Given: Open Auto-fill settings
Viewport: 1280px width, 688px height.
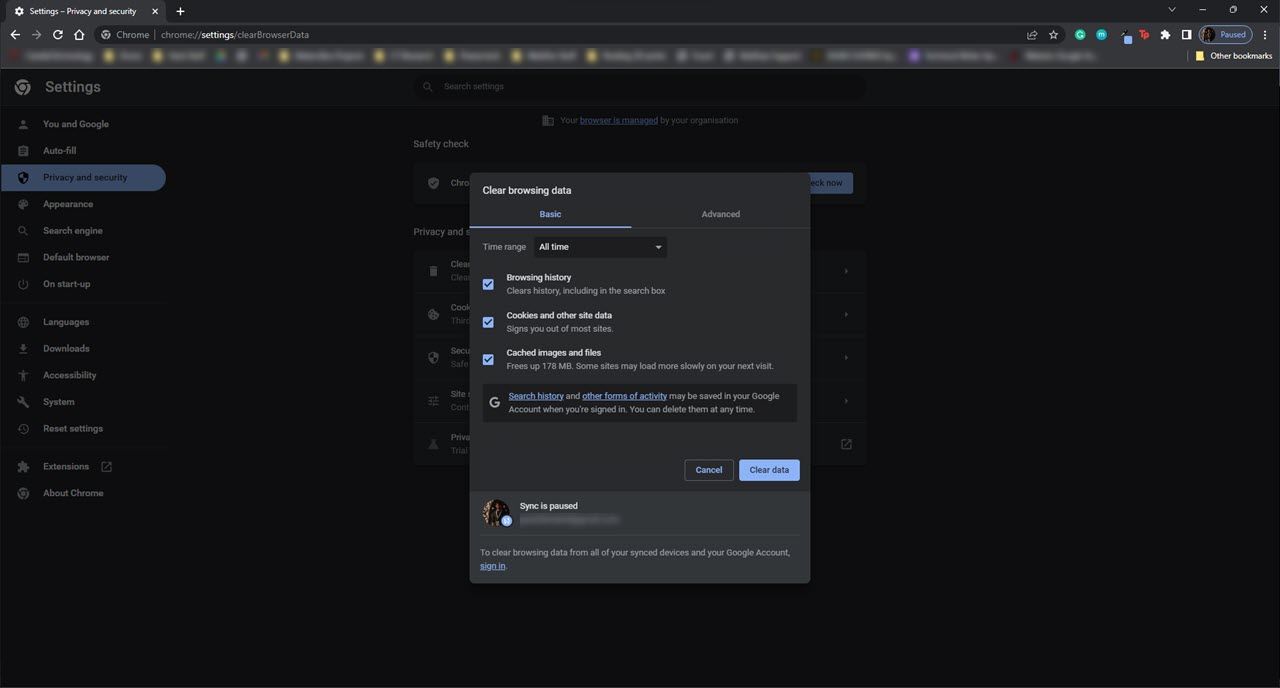Looking at the screenshot, I should click(59, 151).
